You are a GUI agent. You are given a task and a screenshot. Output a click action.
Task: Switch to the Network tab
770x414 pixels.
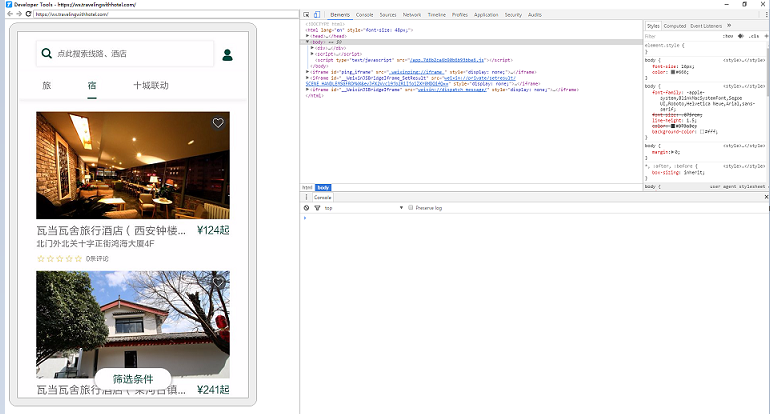412,15
